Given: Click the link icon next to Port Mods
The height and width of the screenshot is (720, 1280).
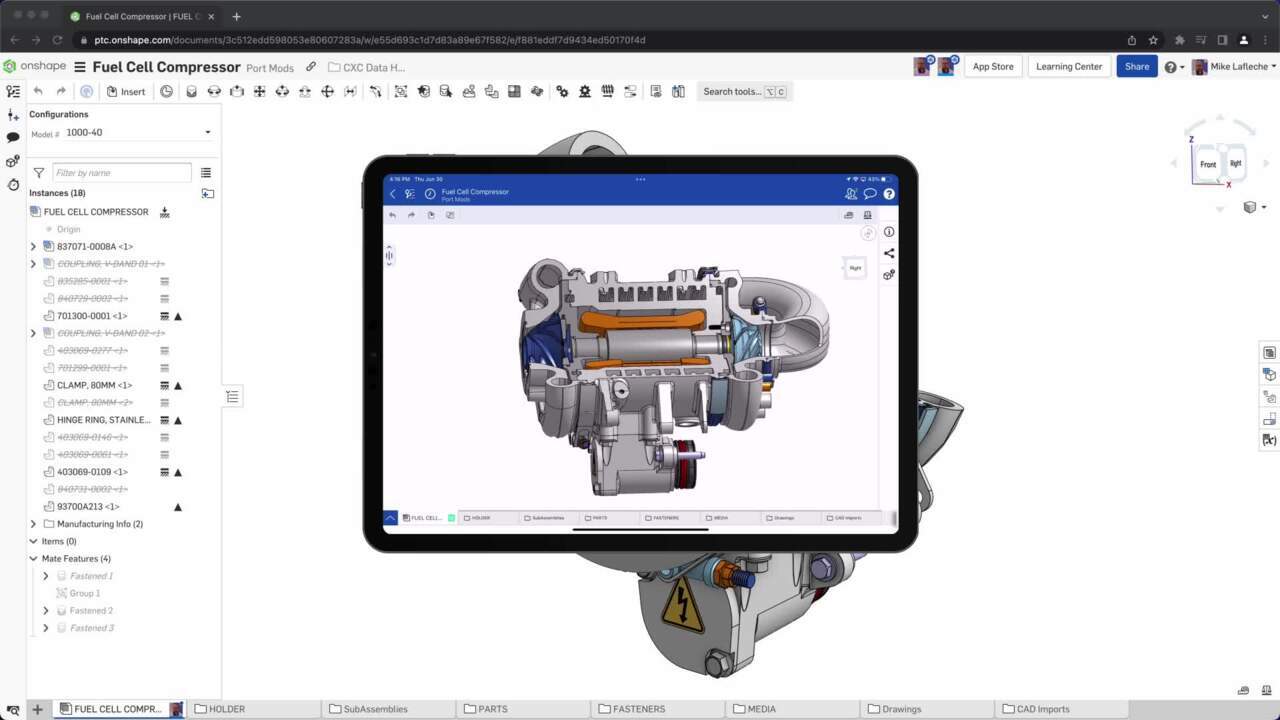Looking at the screenshot, I should [x=311, y=67].
